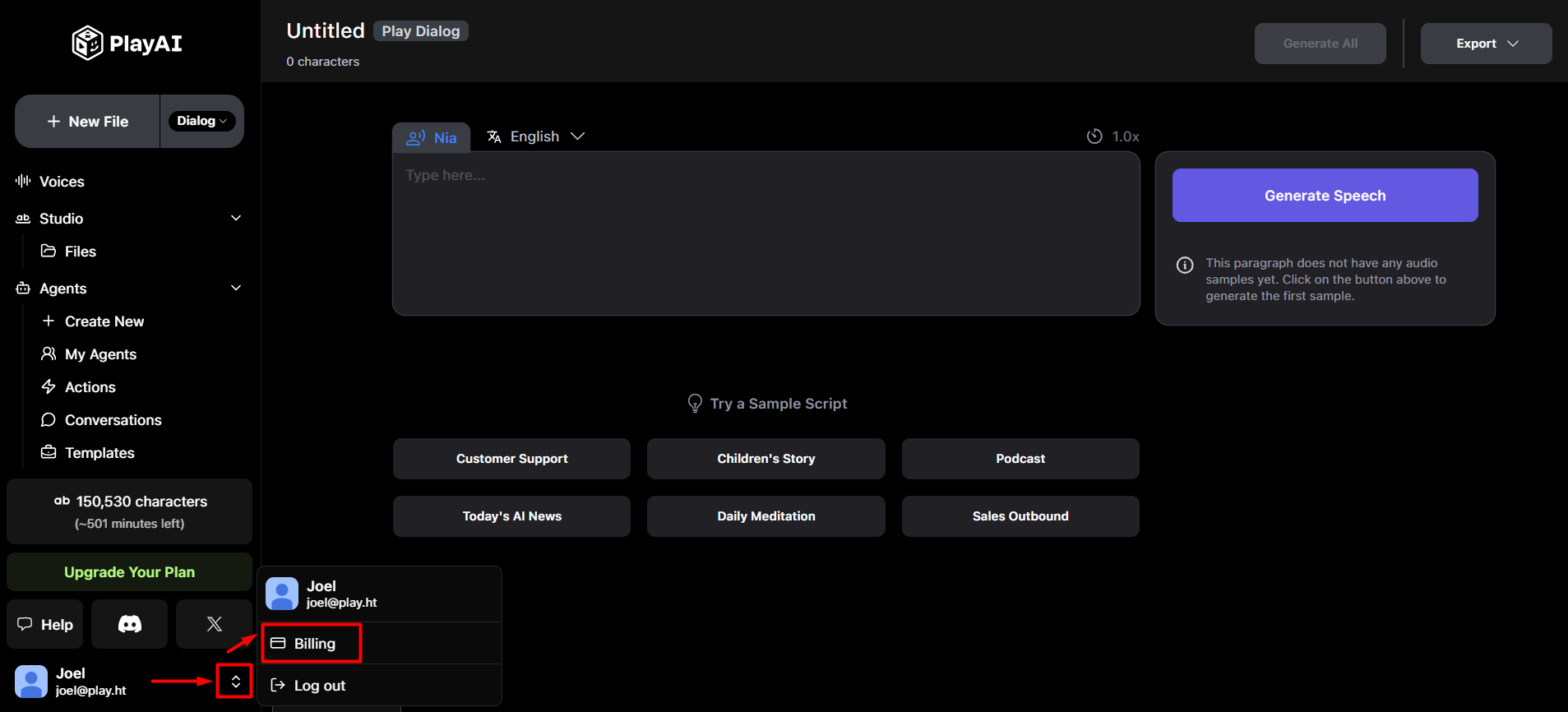
Task: Click the Help speech bubble icon
Action: [x=25, y=624]
